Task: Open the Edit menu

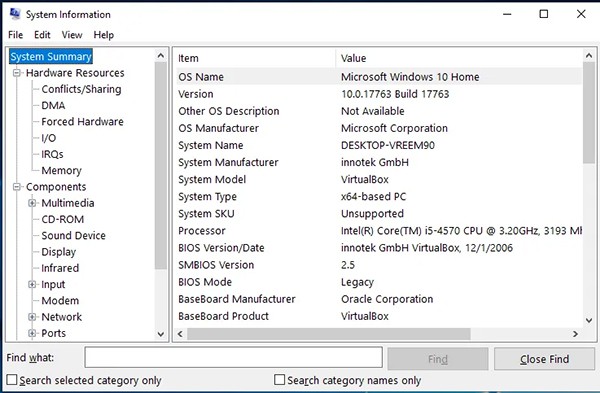Action: [42, 35]
